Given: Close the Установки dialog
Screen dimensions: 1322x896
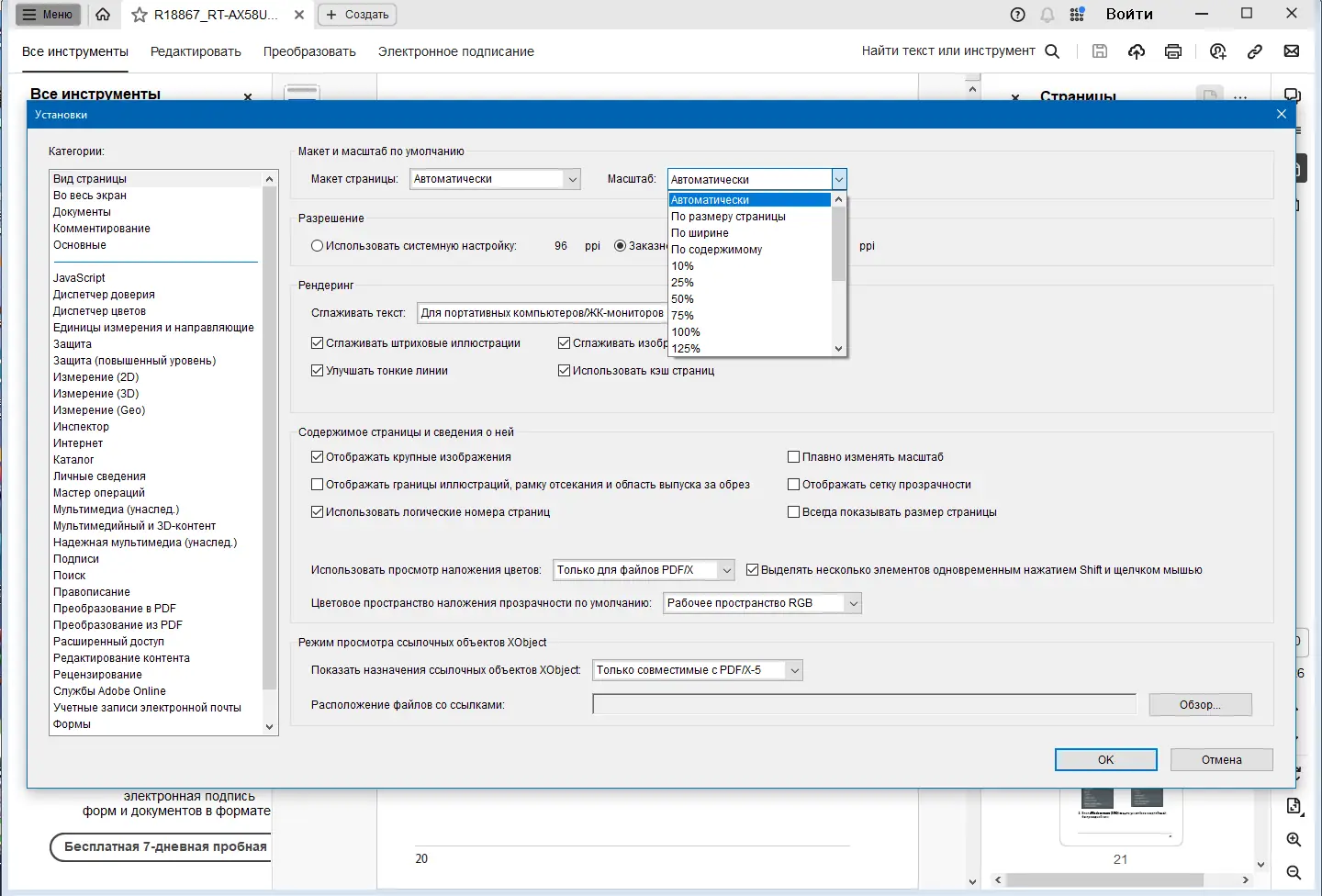Looking at the screenshot, I should click(1282, 114).
